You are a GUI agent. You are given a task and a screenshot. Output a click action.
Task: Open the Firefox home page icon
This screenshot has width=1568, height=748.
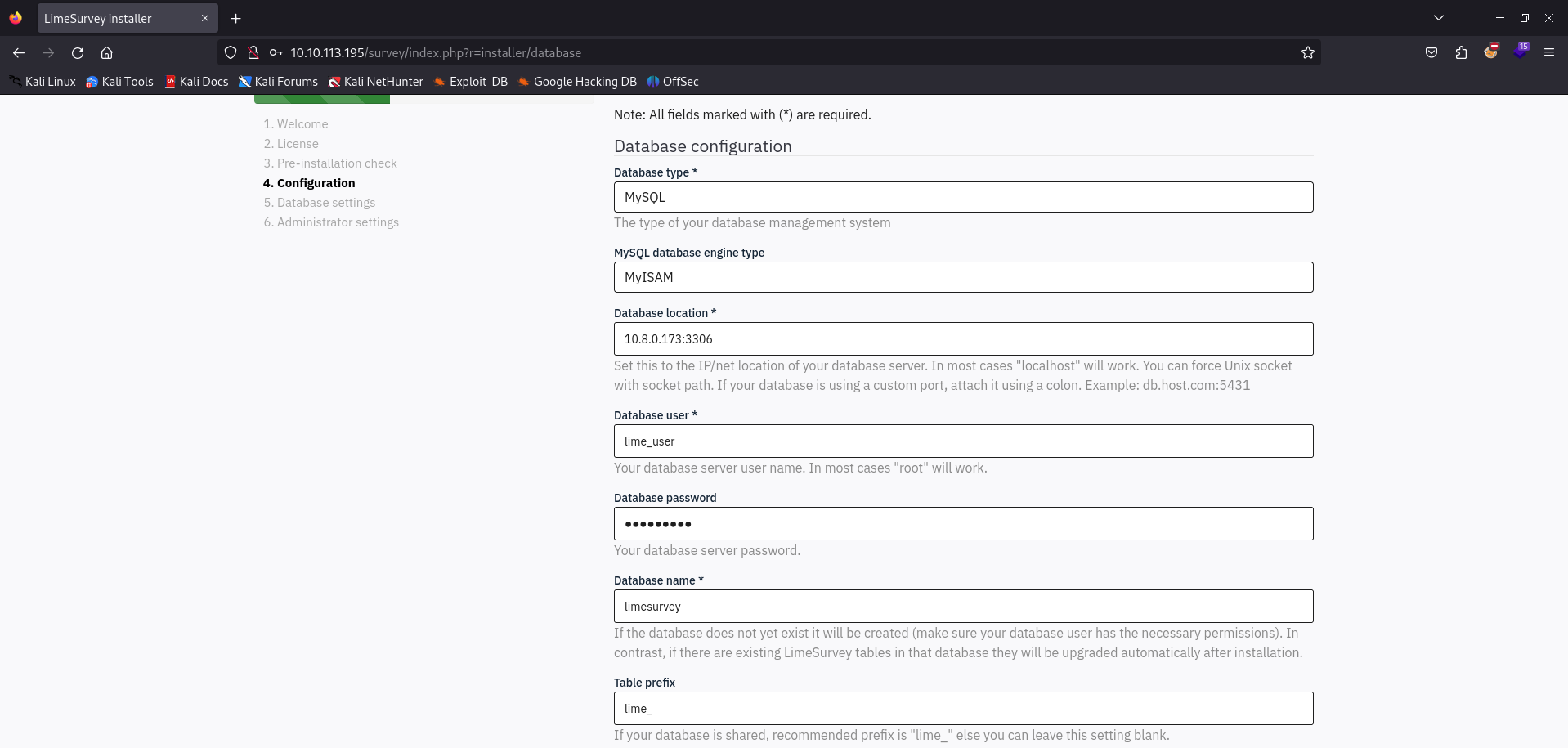coord(106,53)
